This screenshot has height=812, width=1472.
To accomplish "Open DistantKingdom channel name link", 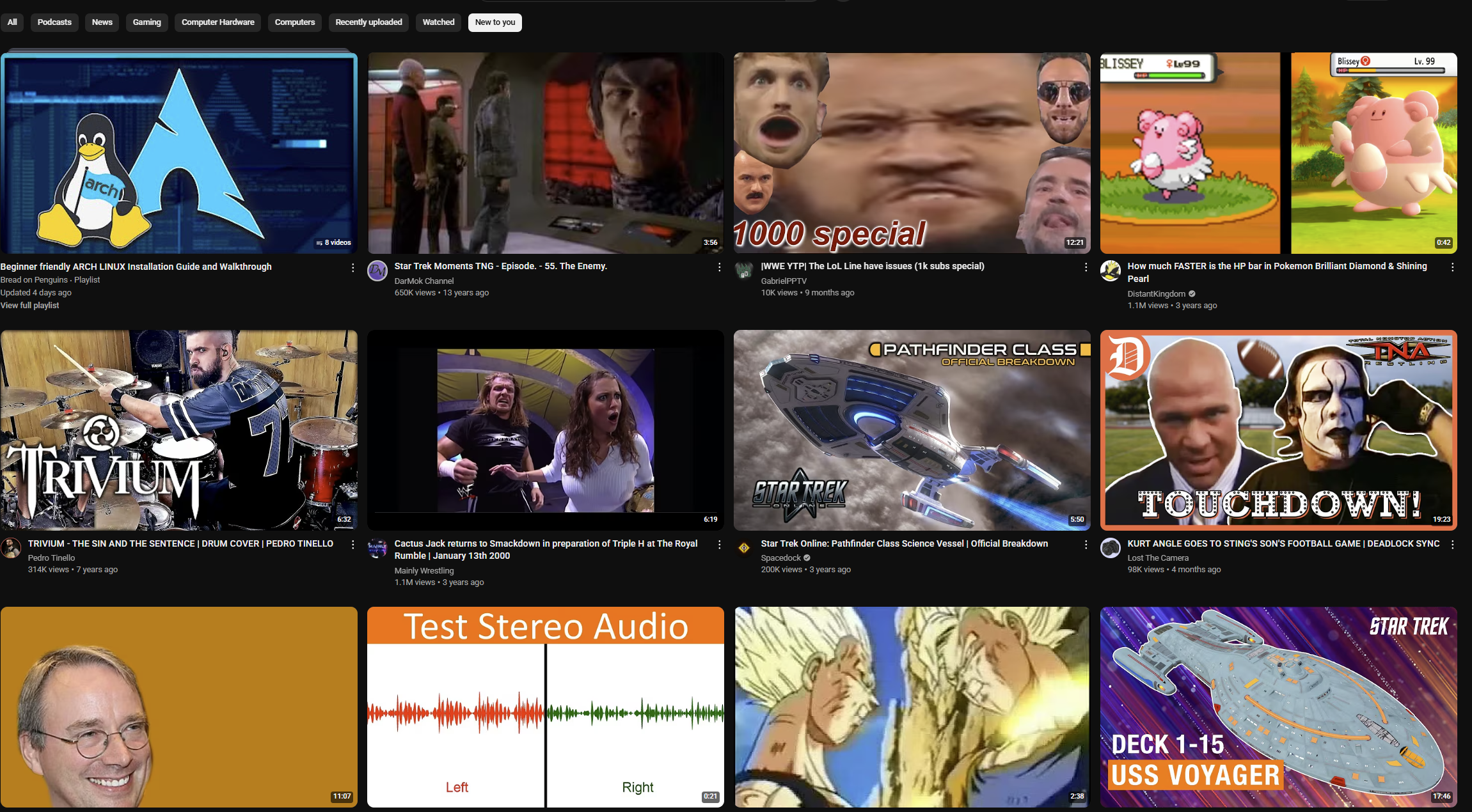I will pos(1156,294).
